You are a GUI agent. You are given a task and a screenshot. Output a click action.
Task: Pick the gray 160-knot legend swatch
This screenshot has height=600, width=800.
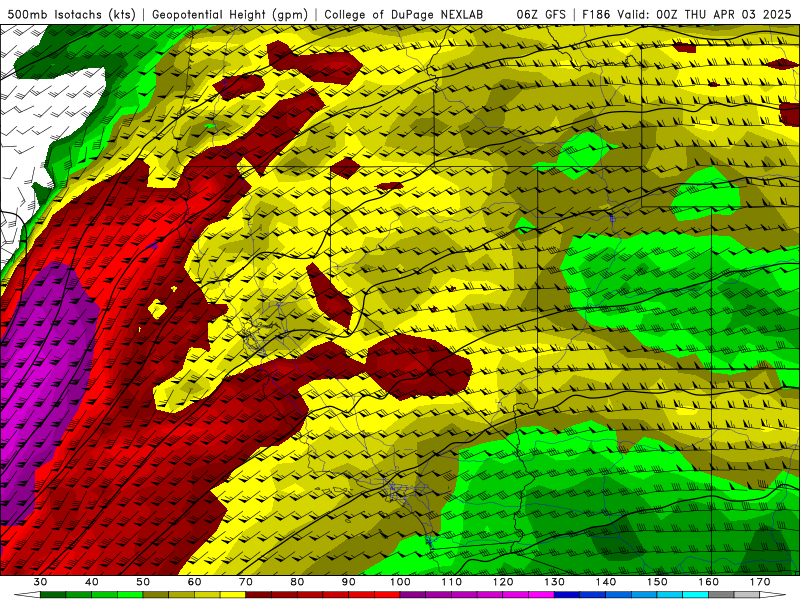[x=721, y=594]
